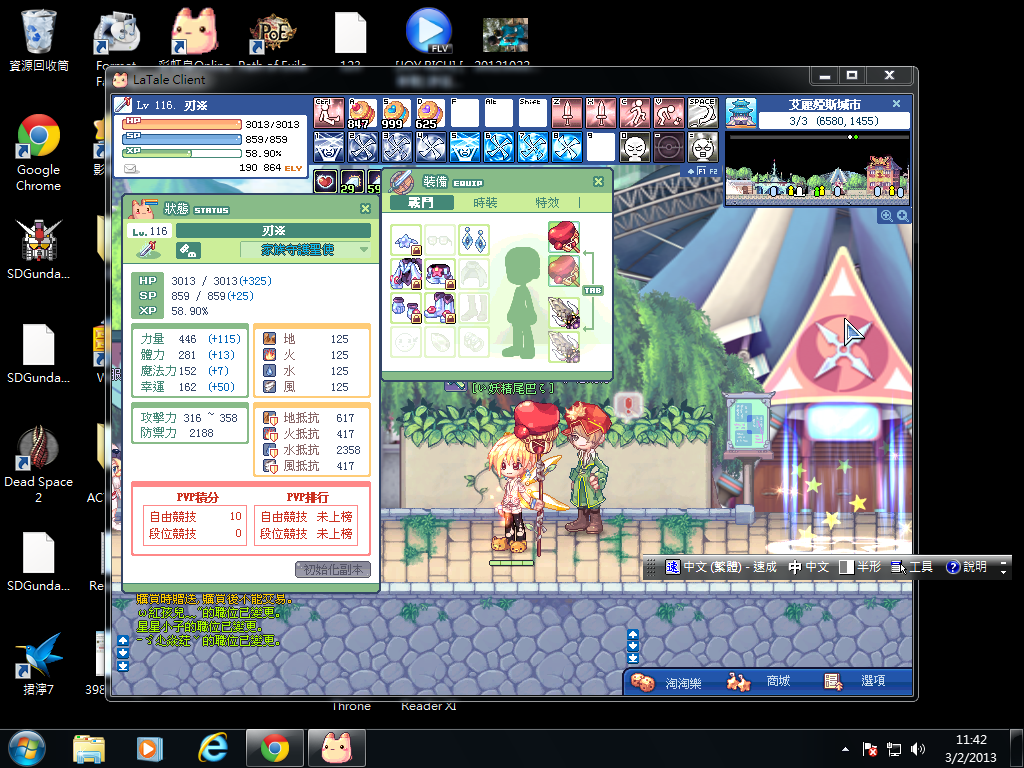This screenshot has height=768, width=1024.
Task: Click the heart buff status icon
Action: 326,182
